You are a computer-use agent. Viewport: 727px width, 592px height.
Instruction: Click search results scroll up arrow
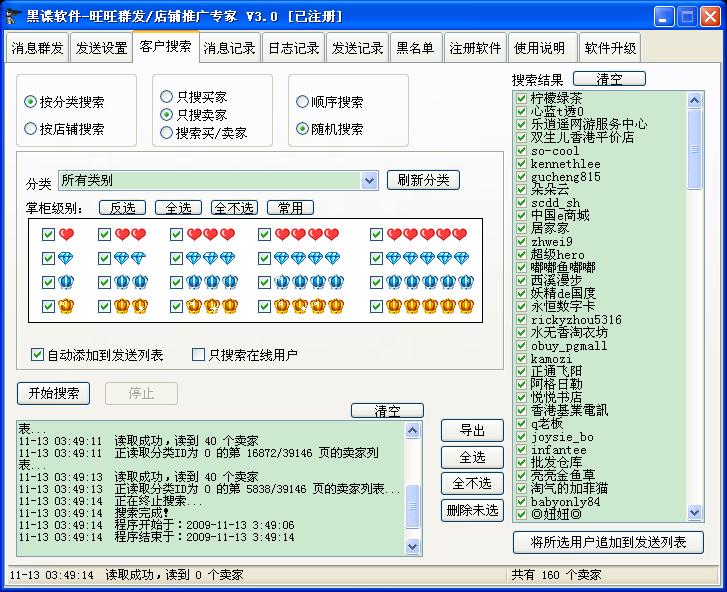tap(694, 100)
